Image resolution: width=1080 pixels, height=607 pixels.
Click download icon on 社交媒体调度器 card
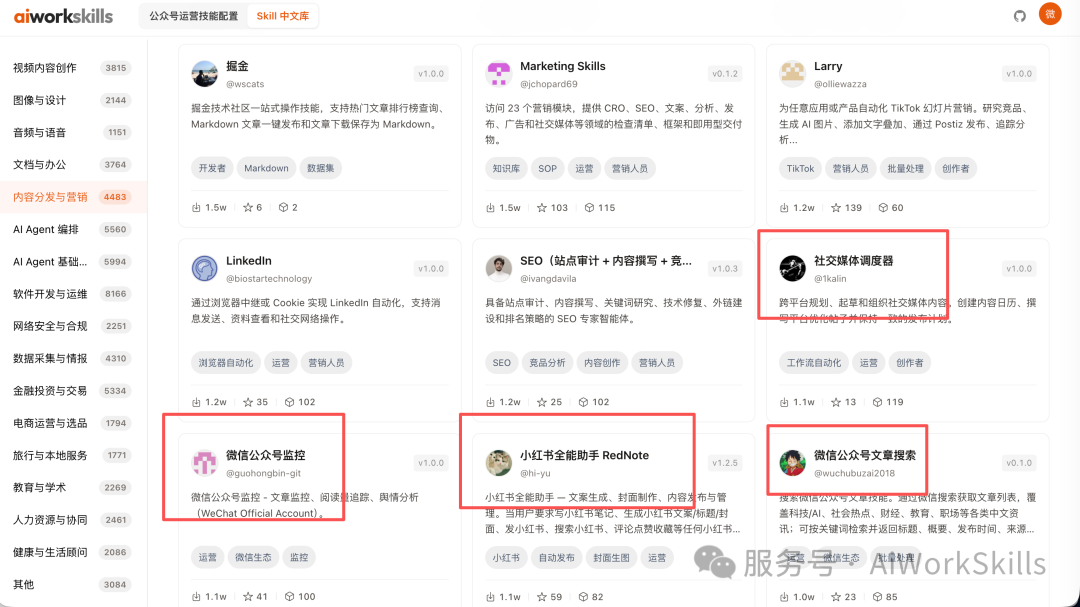point(785,402)
